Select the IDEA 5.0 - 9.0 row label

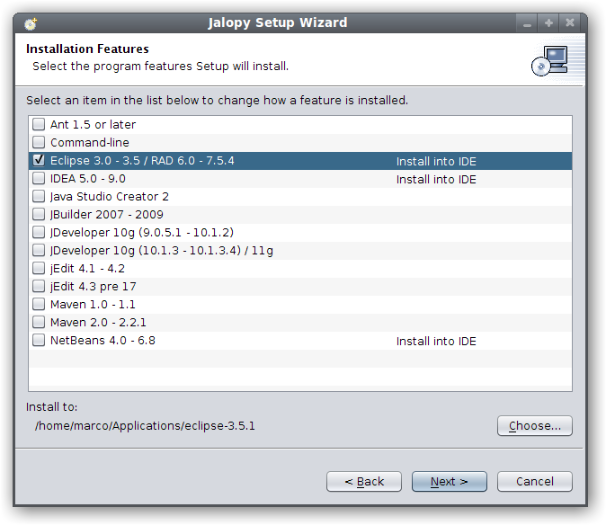coord(88,179)
